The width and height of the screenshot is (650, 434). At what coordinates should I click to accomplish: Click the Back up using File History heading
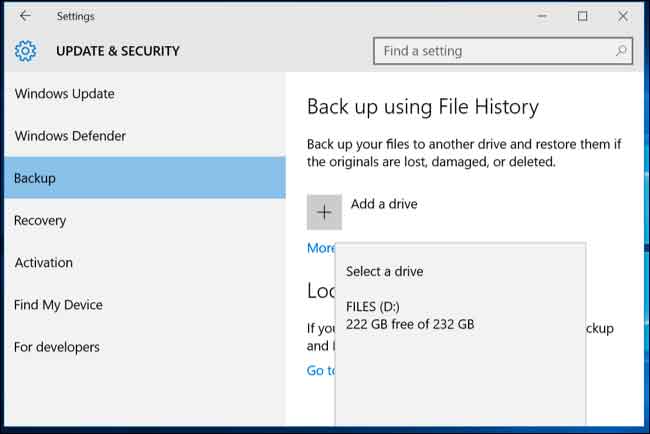click(423, 107)
